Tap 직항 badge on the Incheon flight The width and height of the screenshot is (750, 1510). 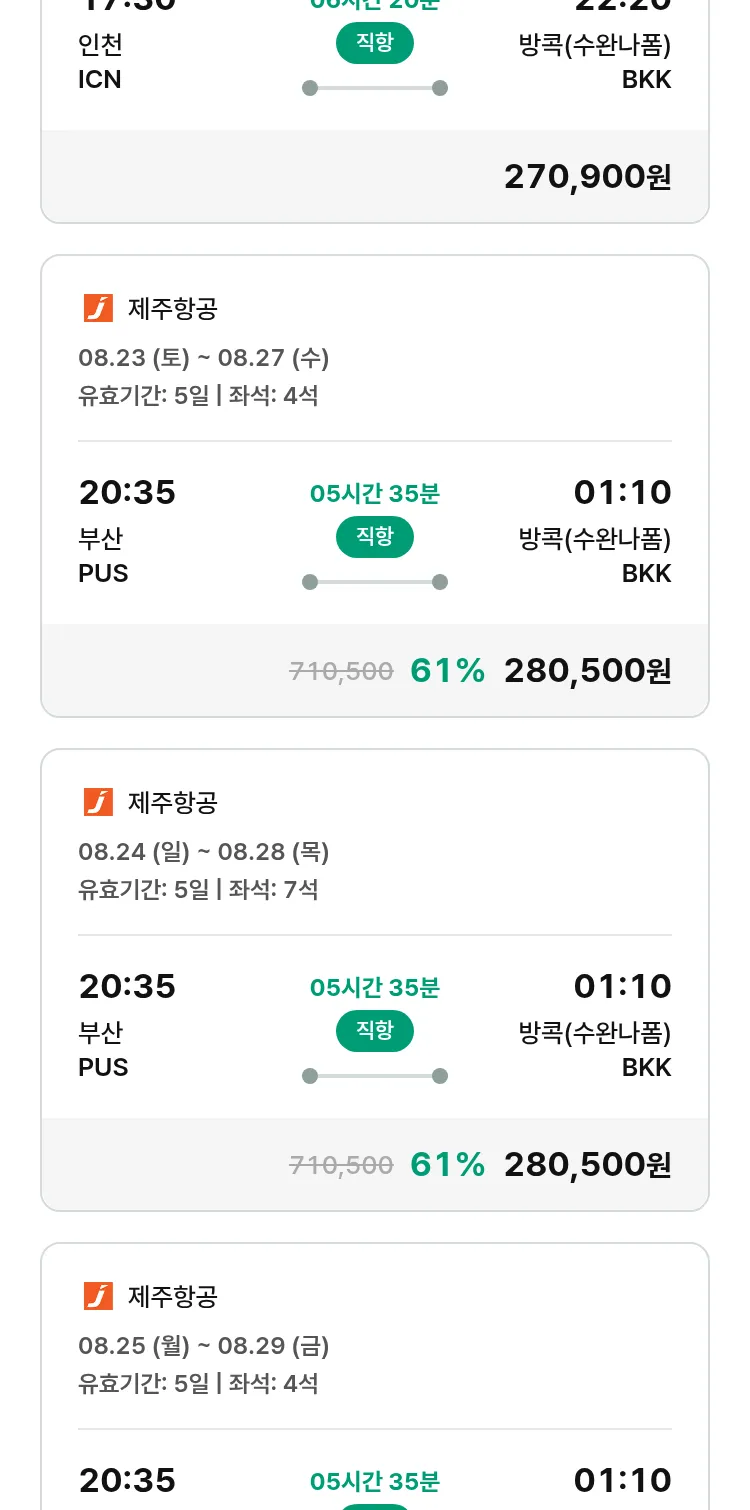tap(375, 43)
